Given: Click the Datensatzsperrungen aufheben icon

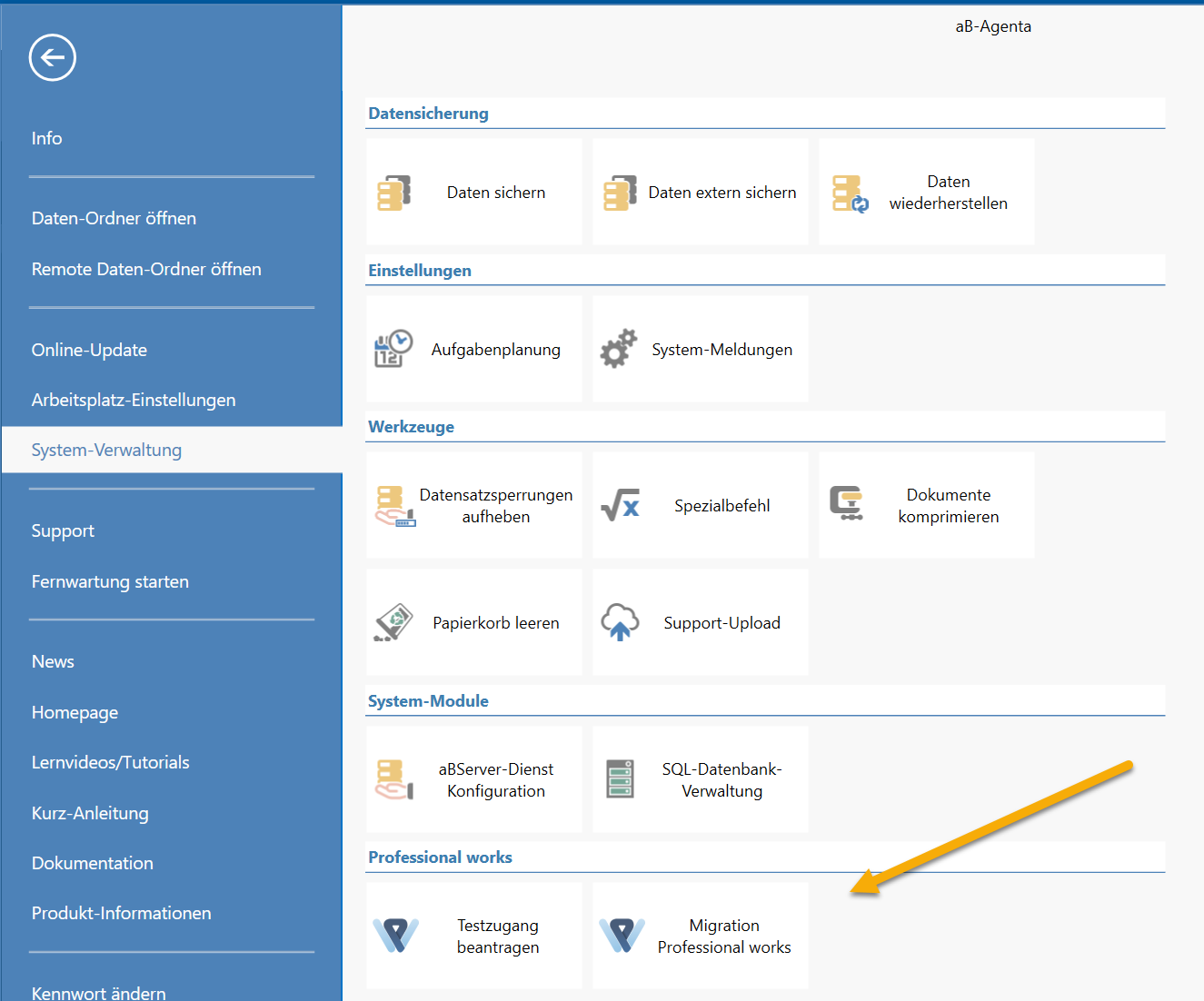Looking at the screenshot, I should 395,506.
